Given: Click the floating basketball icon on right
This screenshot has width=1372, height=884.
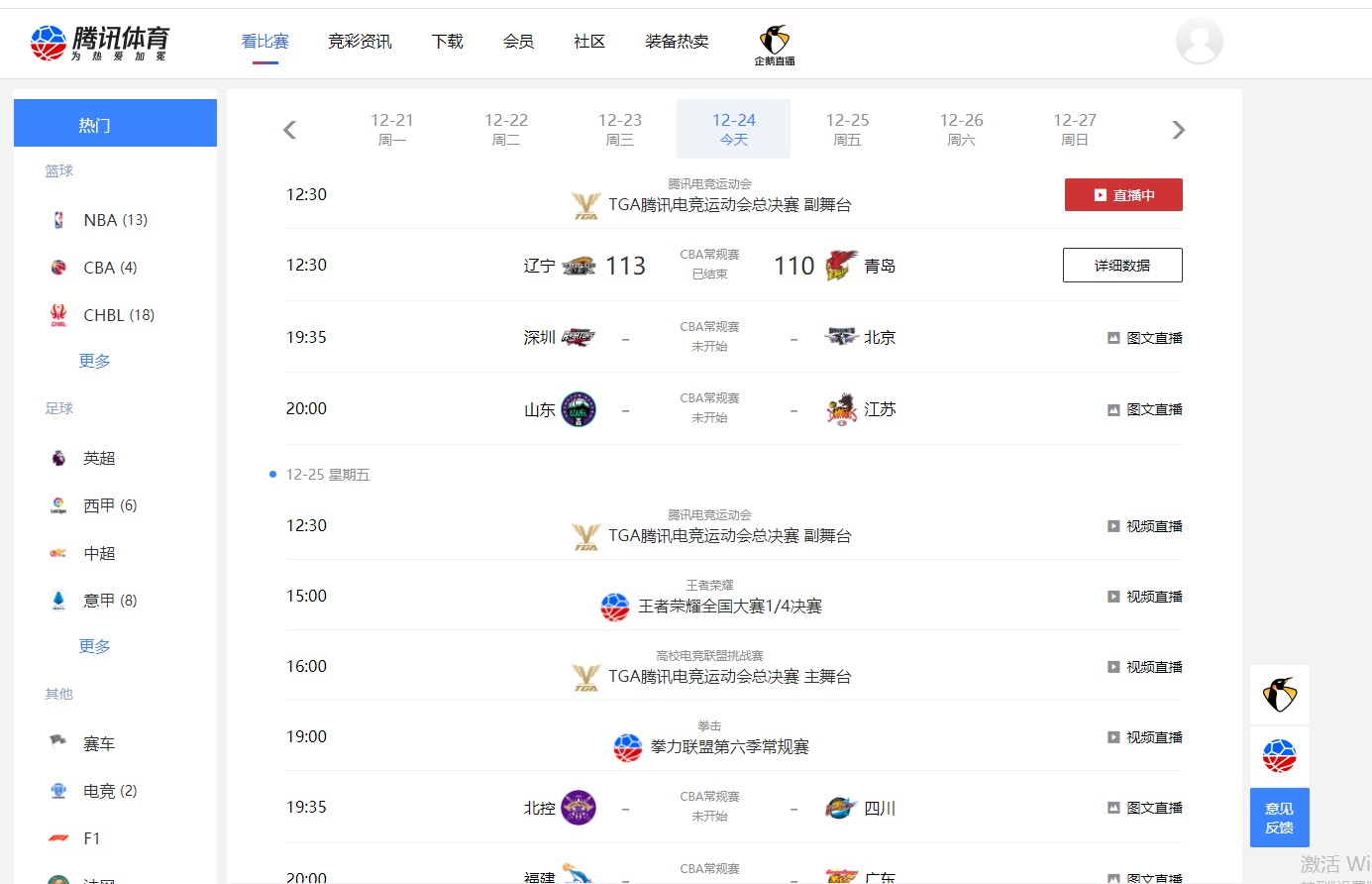Looking at the screenshot, I should [x=1279, y=756].
